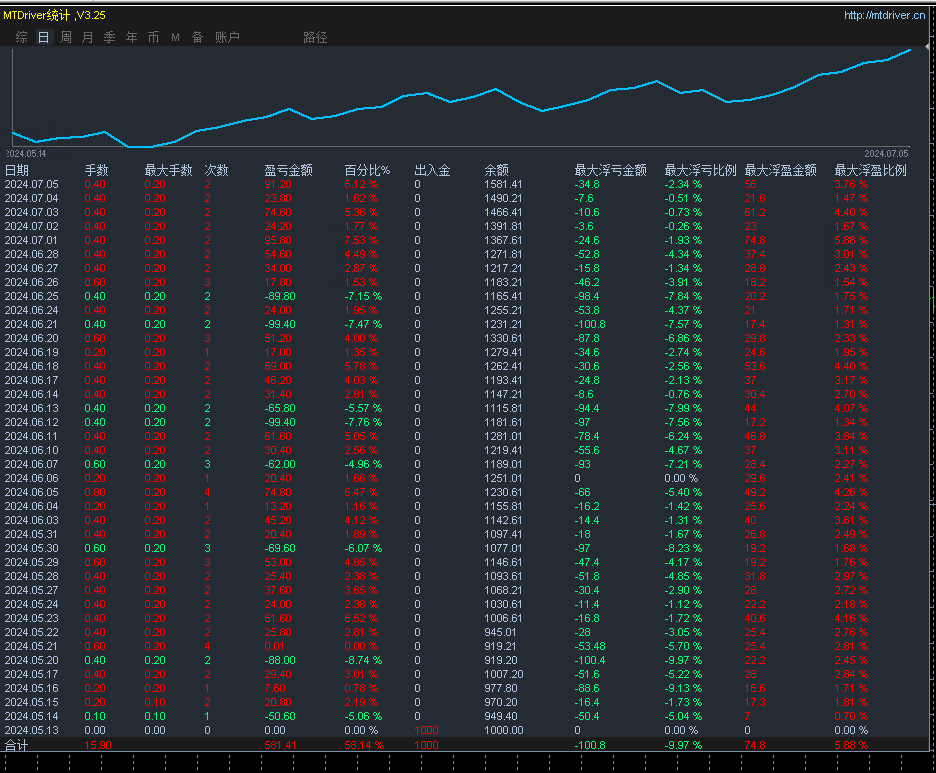Screen dimensions: 936x773
Task: Select the 2024.05.20 row date
Action: pos(32,660)
